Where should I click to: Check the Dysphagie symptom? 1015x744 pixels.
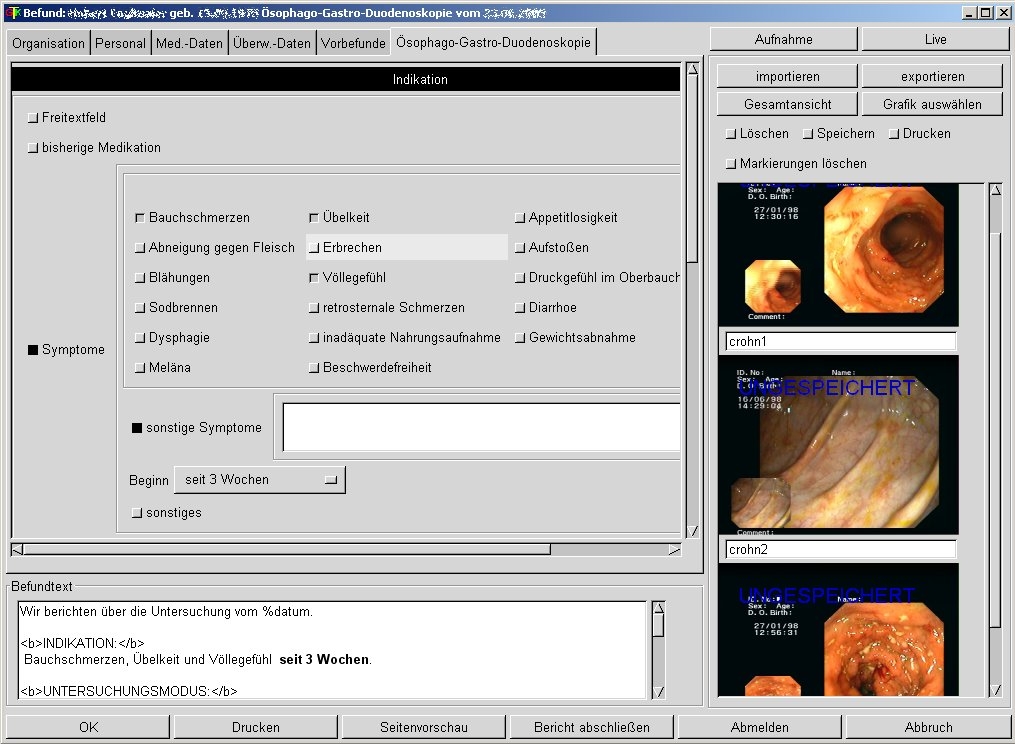pos(140,337)
